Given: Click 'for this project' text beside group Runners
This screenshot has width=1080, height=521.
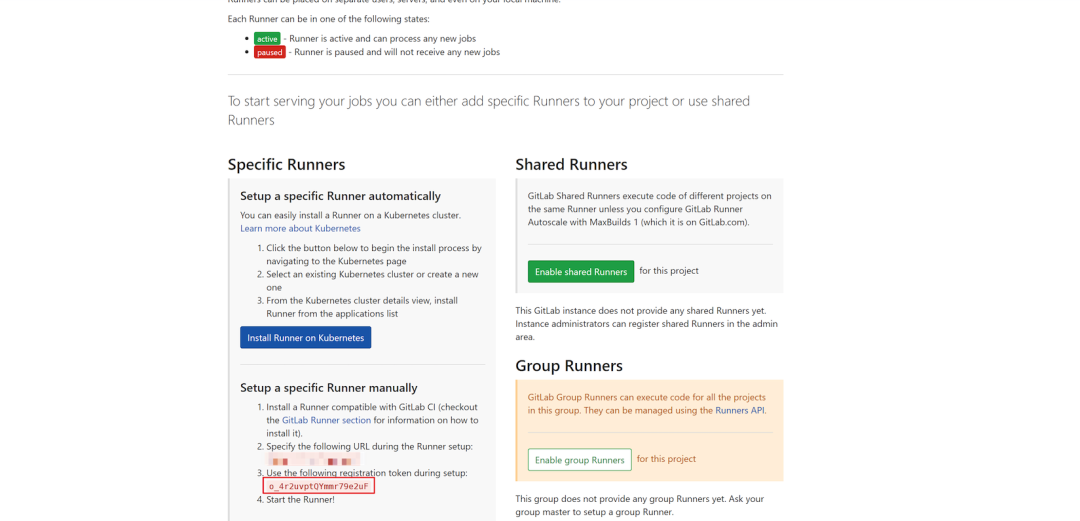Looking at the screenshot, I should tap(666, 459).
